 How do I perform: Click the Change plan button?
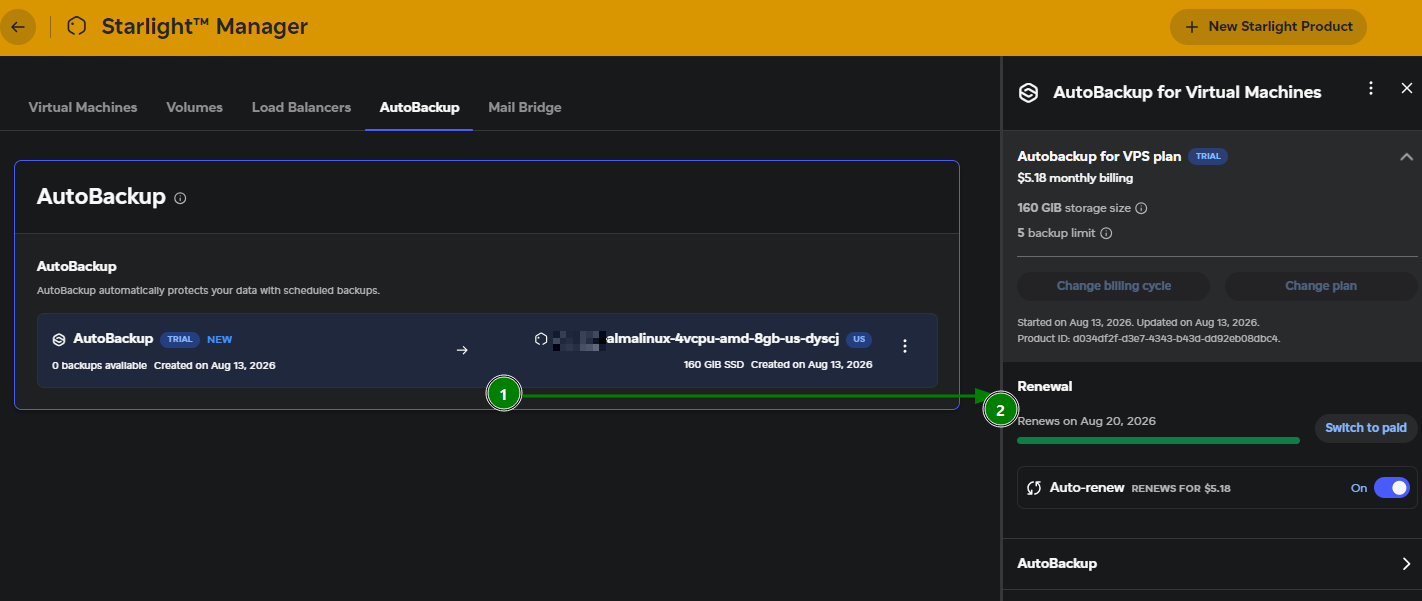(1320, 286)
